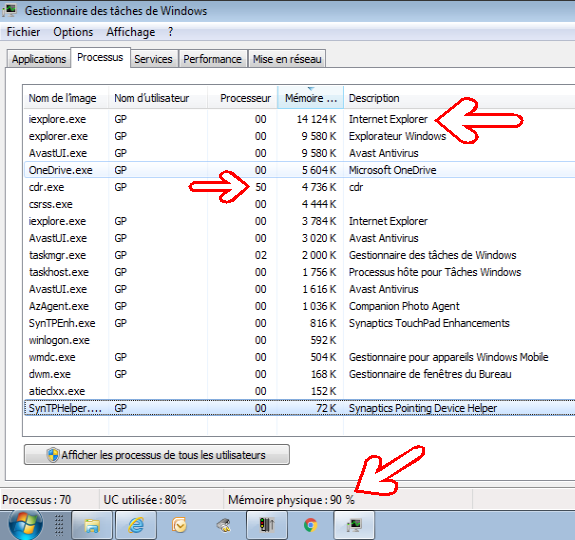Click the 50 processor value for cdr.exe
The width and height of the screenshot is (575, 540).
point(261,187)
